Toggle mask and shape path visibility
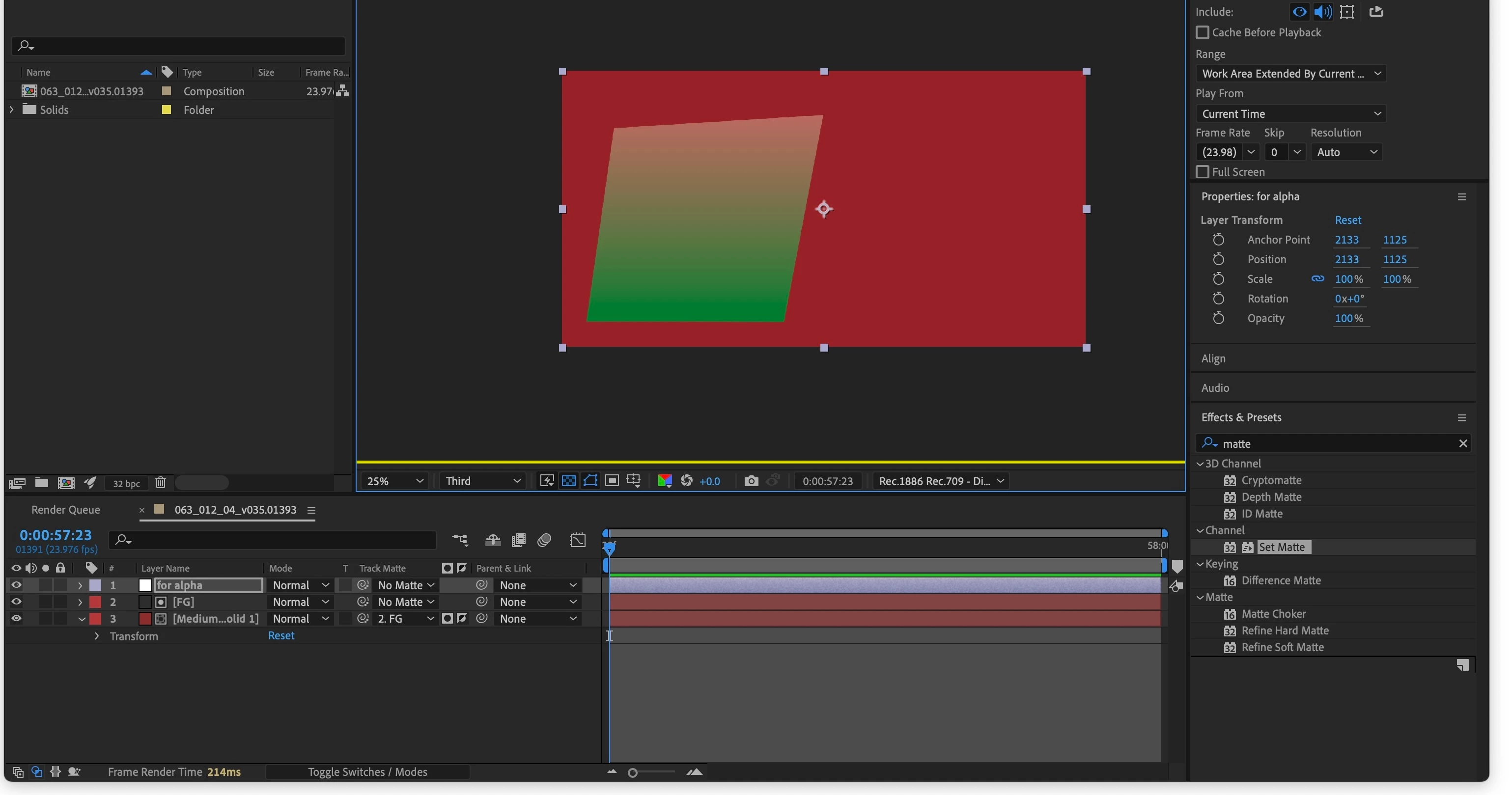Screen dimensions: 1512x795 coord(590,481)
